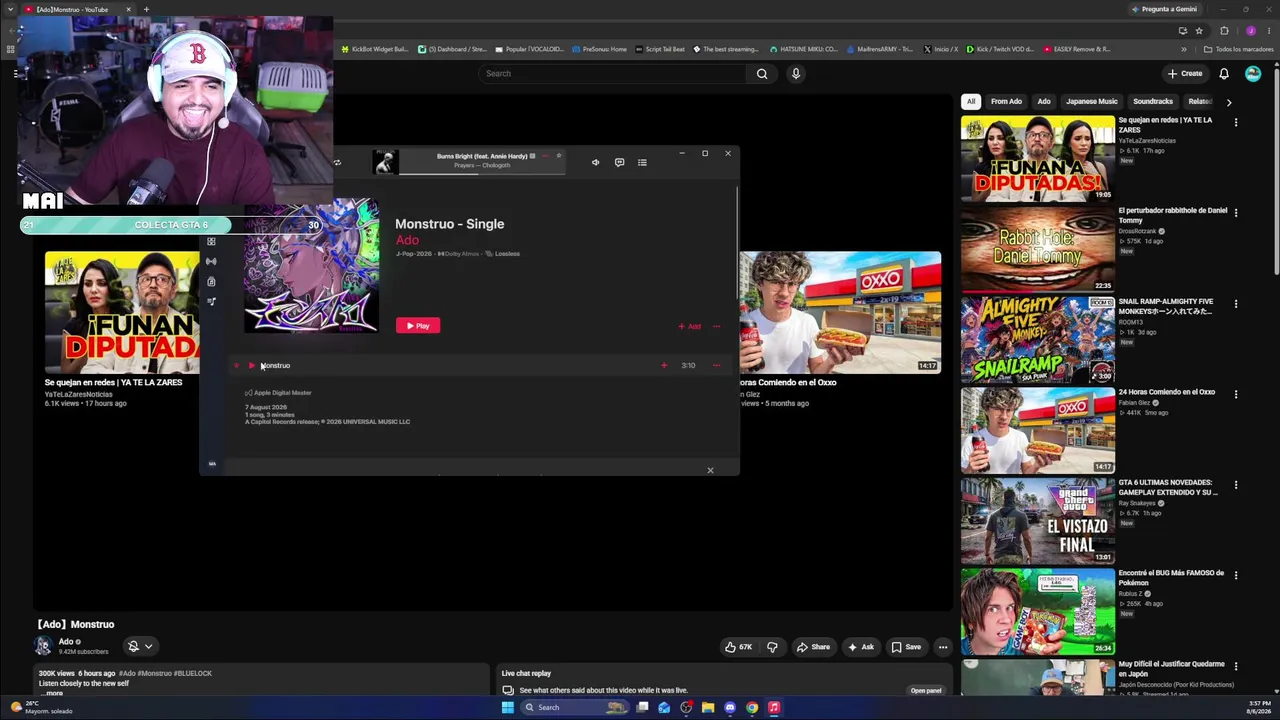Click the Apple Music volume speaker icon
1280x720 pixels.
595,162
